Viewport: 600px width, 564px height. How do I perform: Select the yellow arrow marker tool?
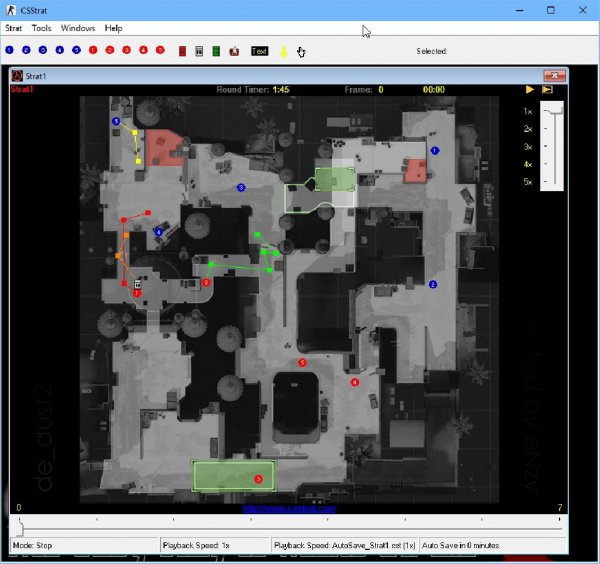coord(284,52)
